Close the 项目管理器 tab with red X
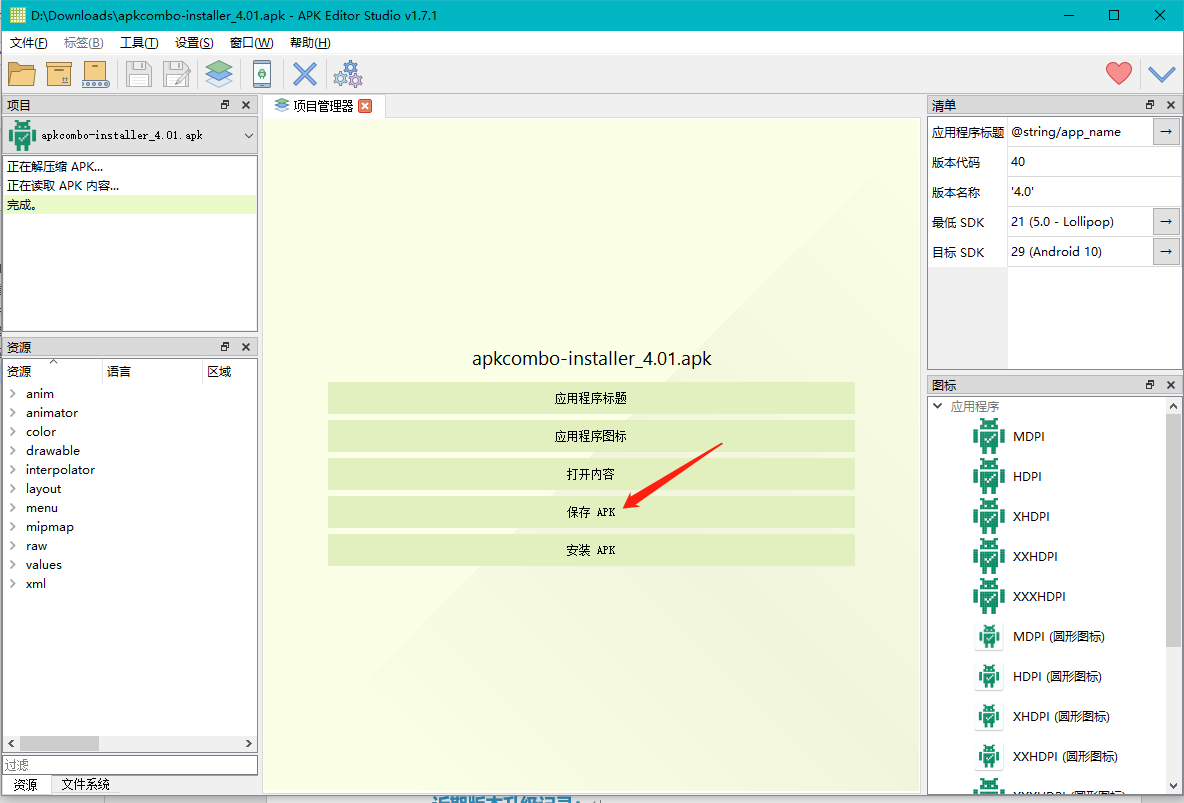The image size is (1184, 803). [365, 106]
